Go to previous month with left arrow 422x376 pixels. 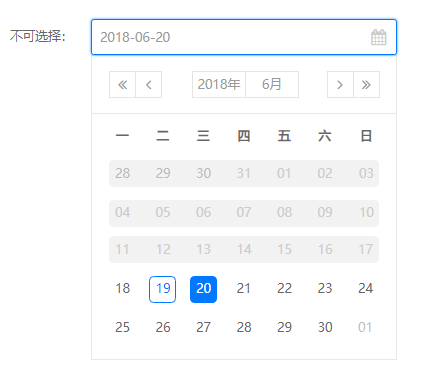click(x=149, y=85)
